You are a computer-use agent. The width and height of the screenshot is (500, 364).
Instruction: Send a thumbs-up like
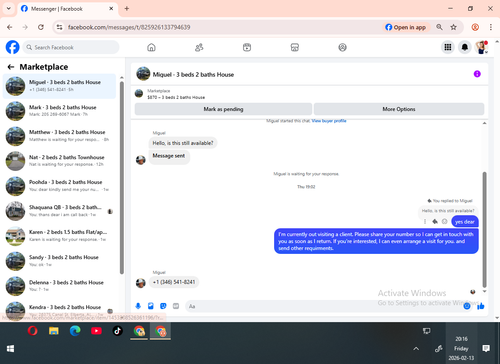point(481,306)
